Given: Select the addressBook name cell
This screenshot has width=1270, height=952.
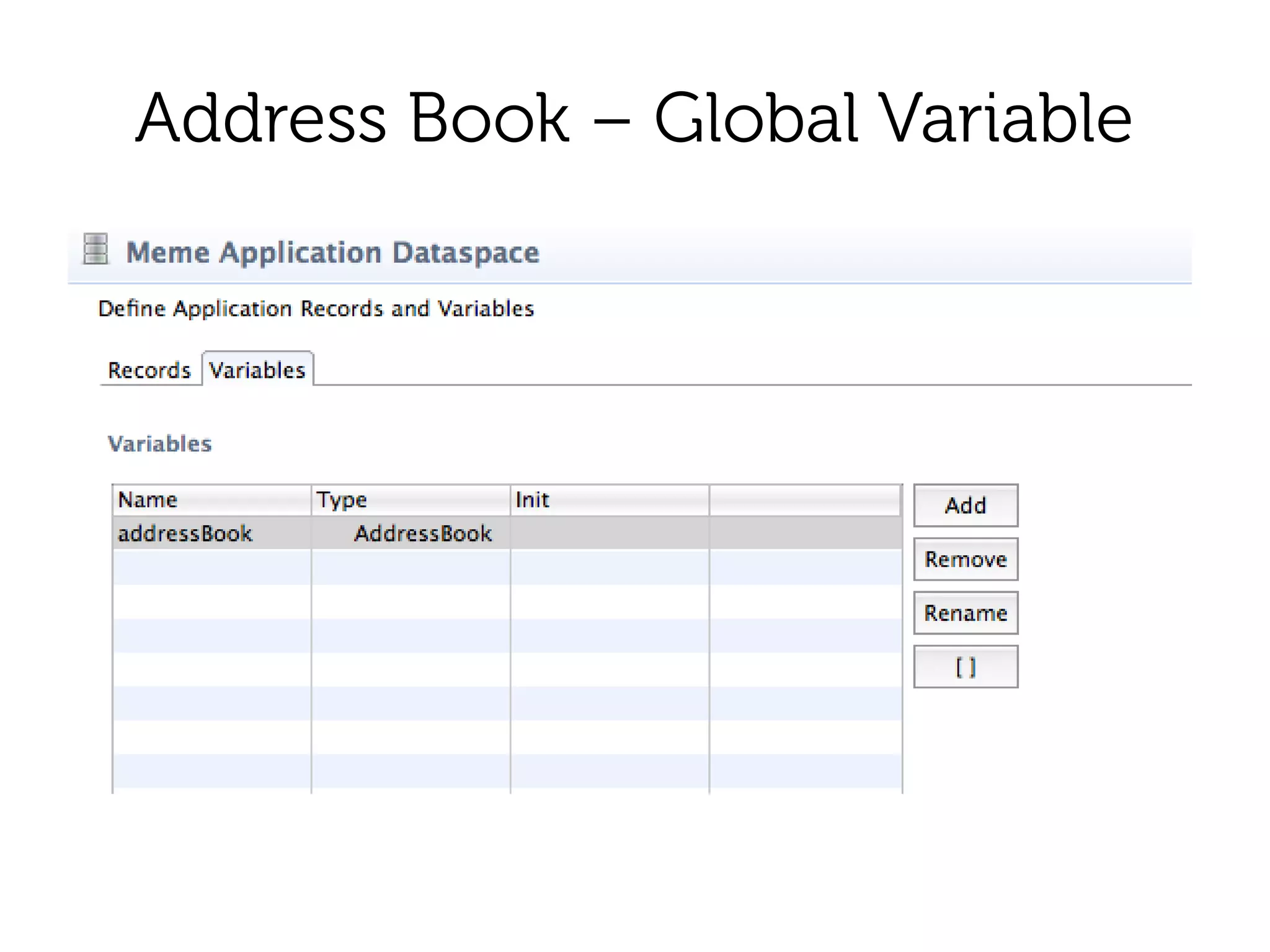Looking at the screenshot, I should click(x=212, y=533).
